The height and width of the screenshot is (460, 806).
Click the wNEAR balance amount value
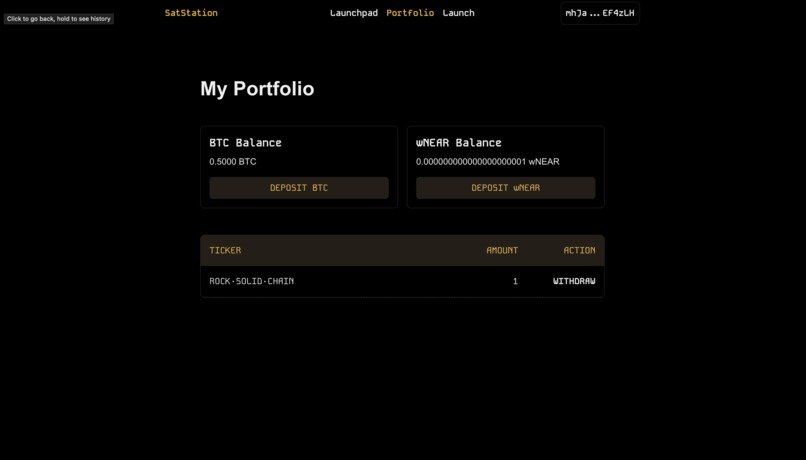pos(487,161)
